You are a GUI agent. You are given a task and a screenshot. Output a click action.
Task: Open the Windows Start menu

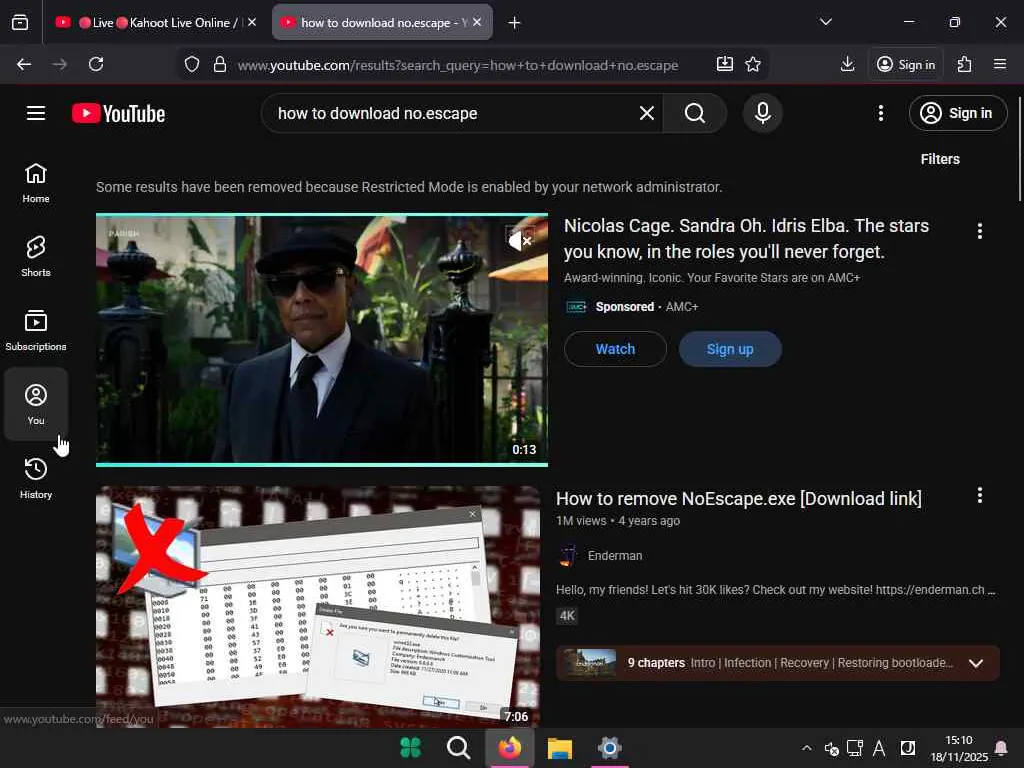tap(410, 748)
